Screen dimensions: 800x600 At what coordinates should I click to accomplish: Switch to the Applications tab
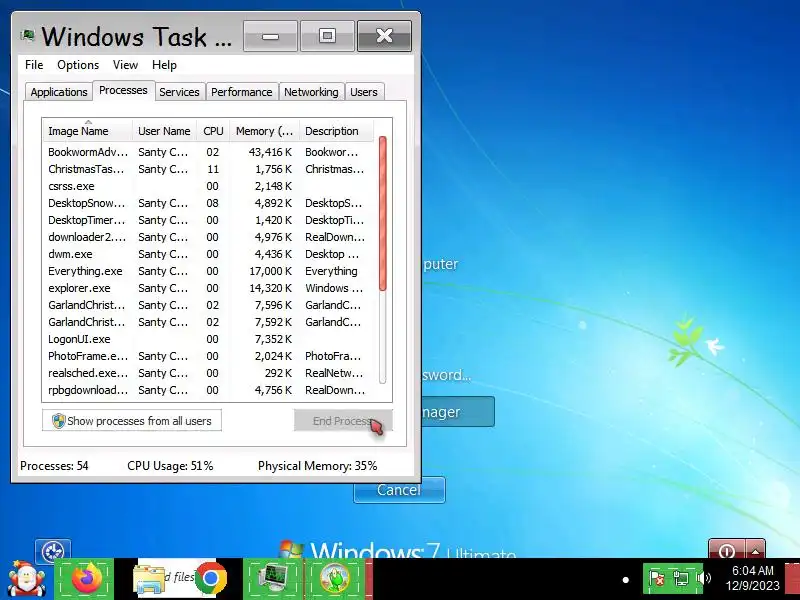(59, 92)
